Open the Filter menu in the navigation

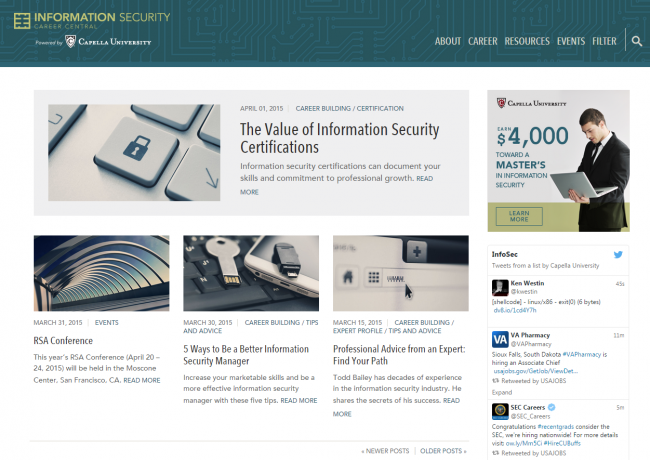coord(604,41)
